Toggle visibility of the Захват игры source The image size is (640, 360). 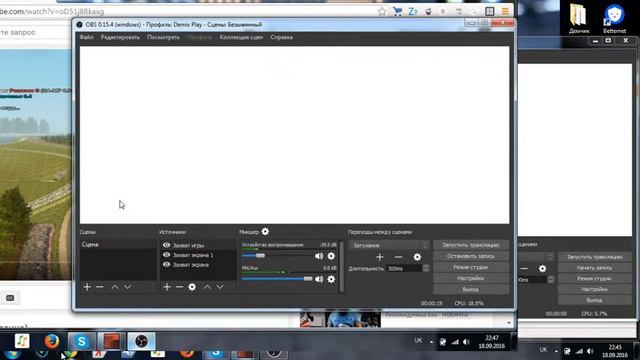pos(167,245)
